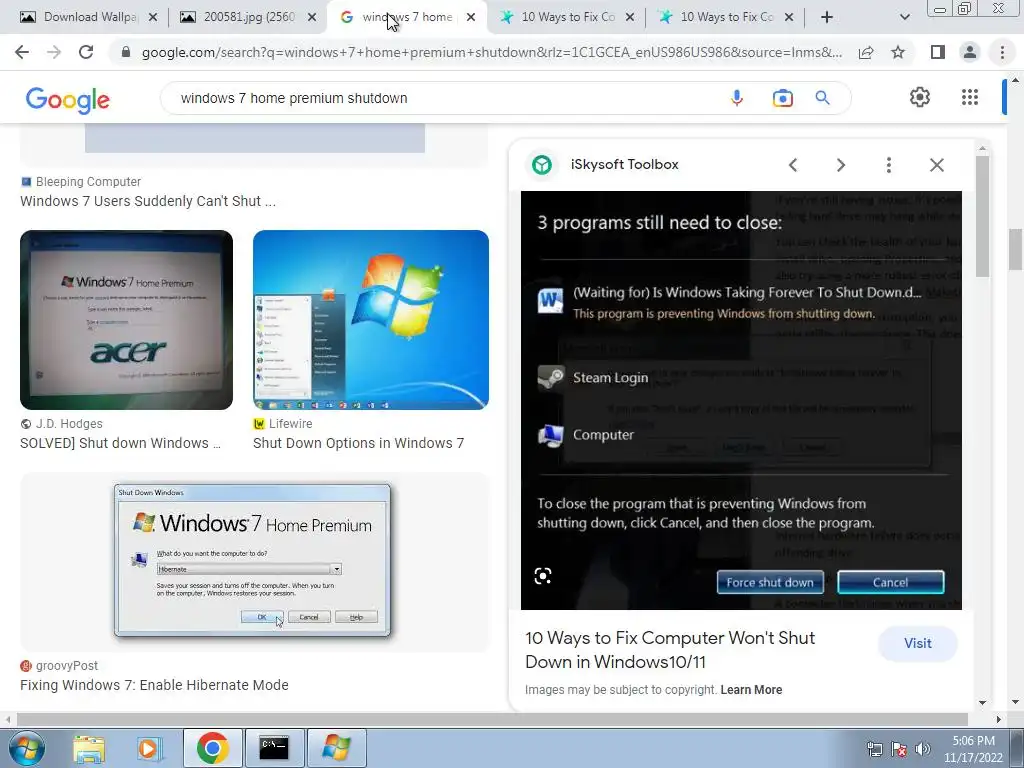
Task: Open the Acer Windows 7 Home Premium thumbnail
Action: pyautogui.click(x=127, y=320)
